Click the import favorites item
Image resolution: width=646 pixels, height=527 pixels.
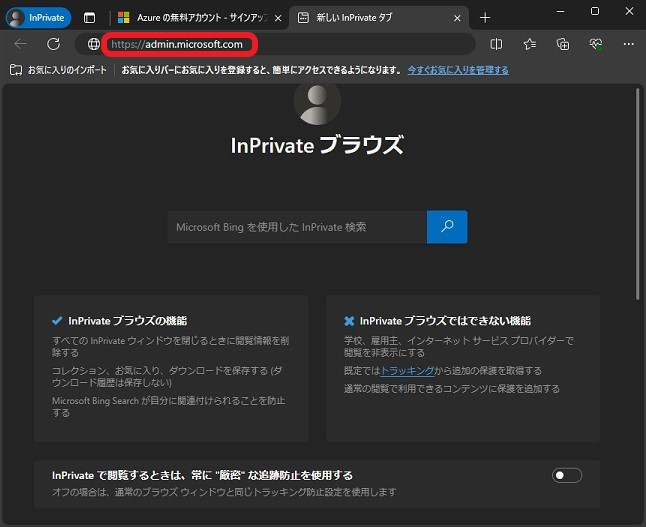click(x=59, y=70)
